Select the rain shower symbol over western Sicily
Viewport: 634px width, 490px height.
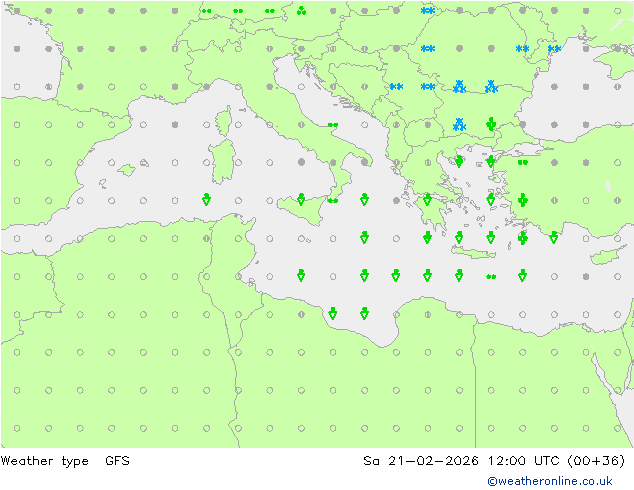pyautogui.click(x=301, y=199)
